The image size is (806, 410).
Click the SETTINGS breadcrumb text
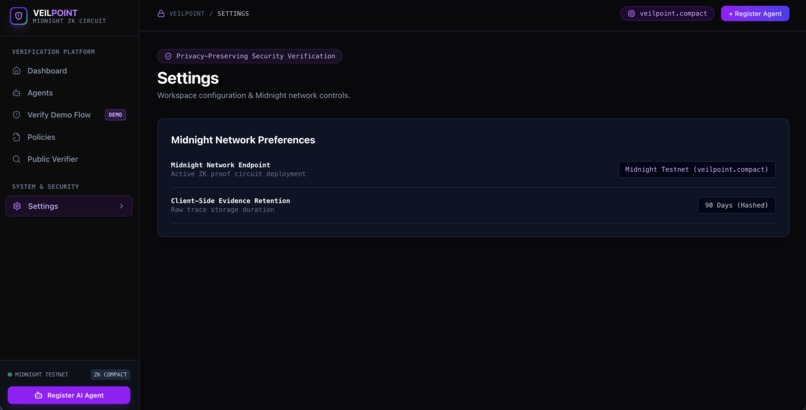click(x=233, y=14)
